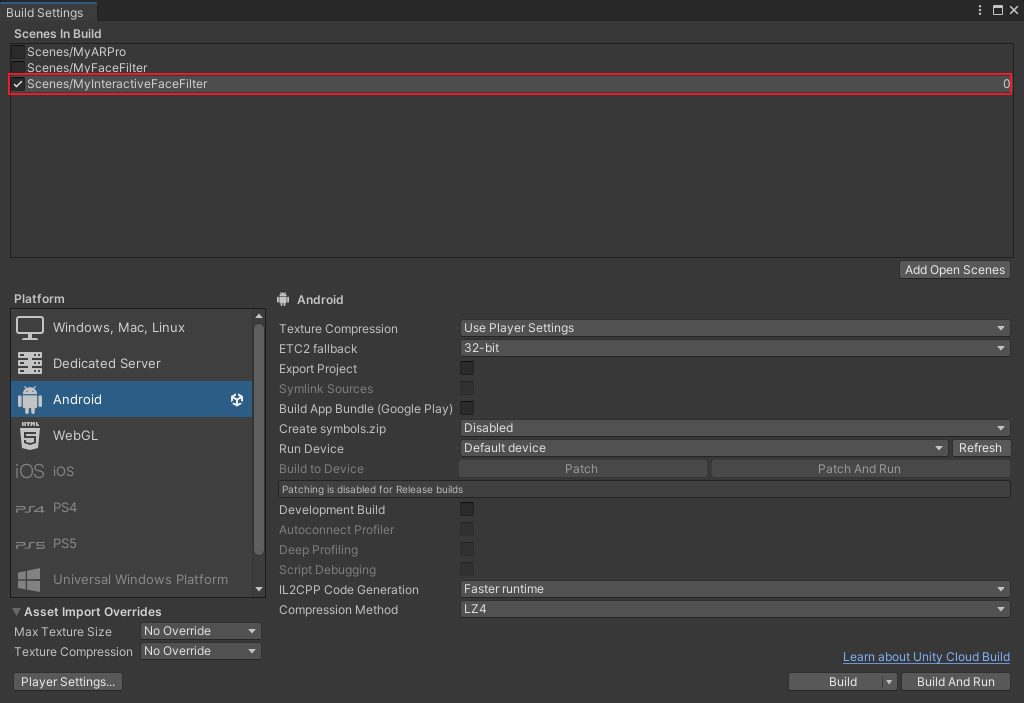Screen dimensions: 1024x703
Task: Open the Learn about Unity Cloud Build link
Action: coord(926,657)
